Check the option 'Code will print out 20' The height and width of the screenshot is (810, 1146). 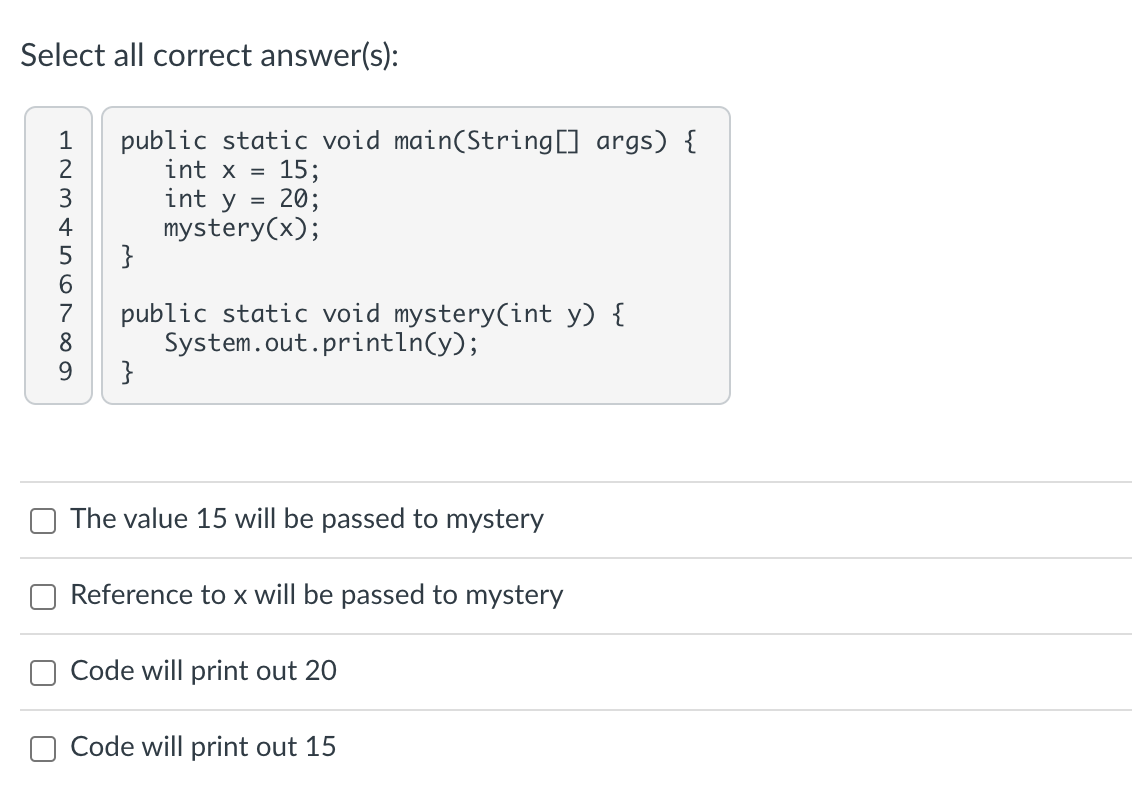(x=42, y=673)
